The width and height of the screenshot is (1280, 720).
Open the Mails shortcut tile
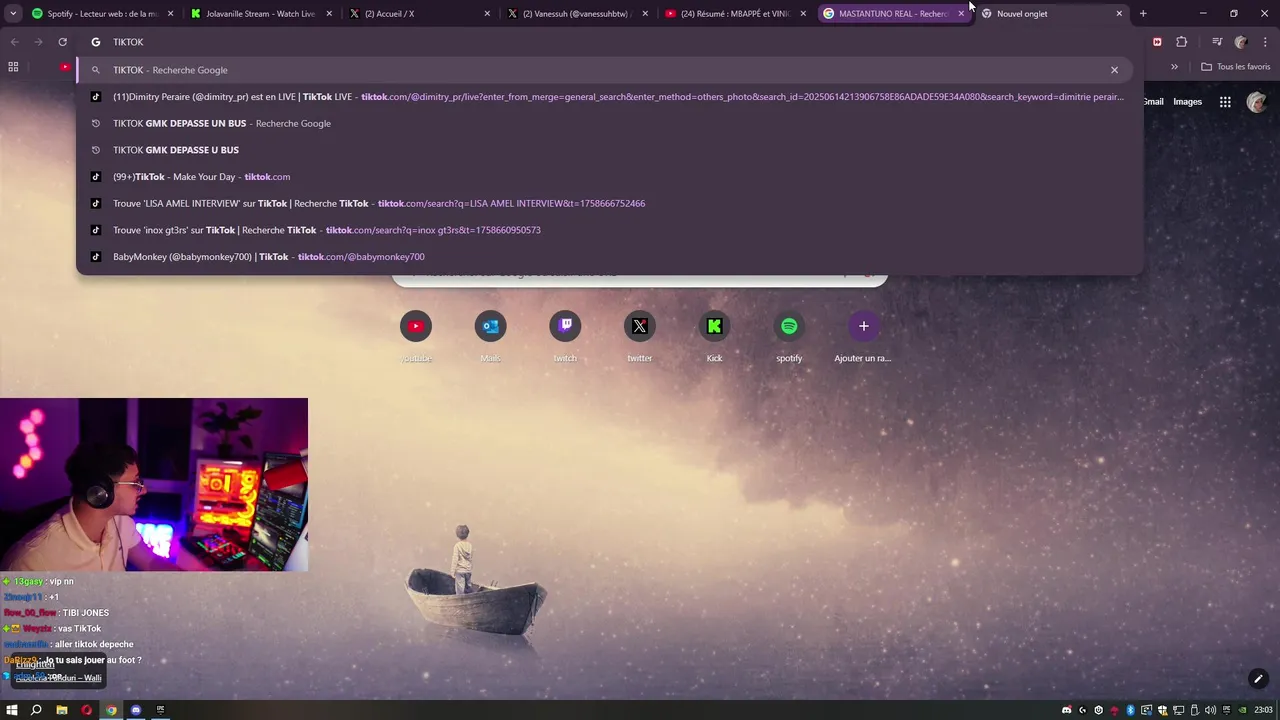click(490, 336)
